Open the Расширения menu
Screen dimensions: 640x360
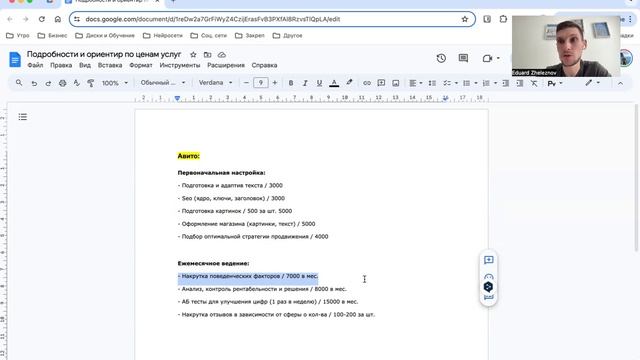pos(226,65)
